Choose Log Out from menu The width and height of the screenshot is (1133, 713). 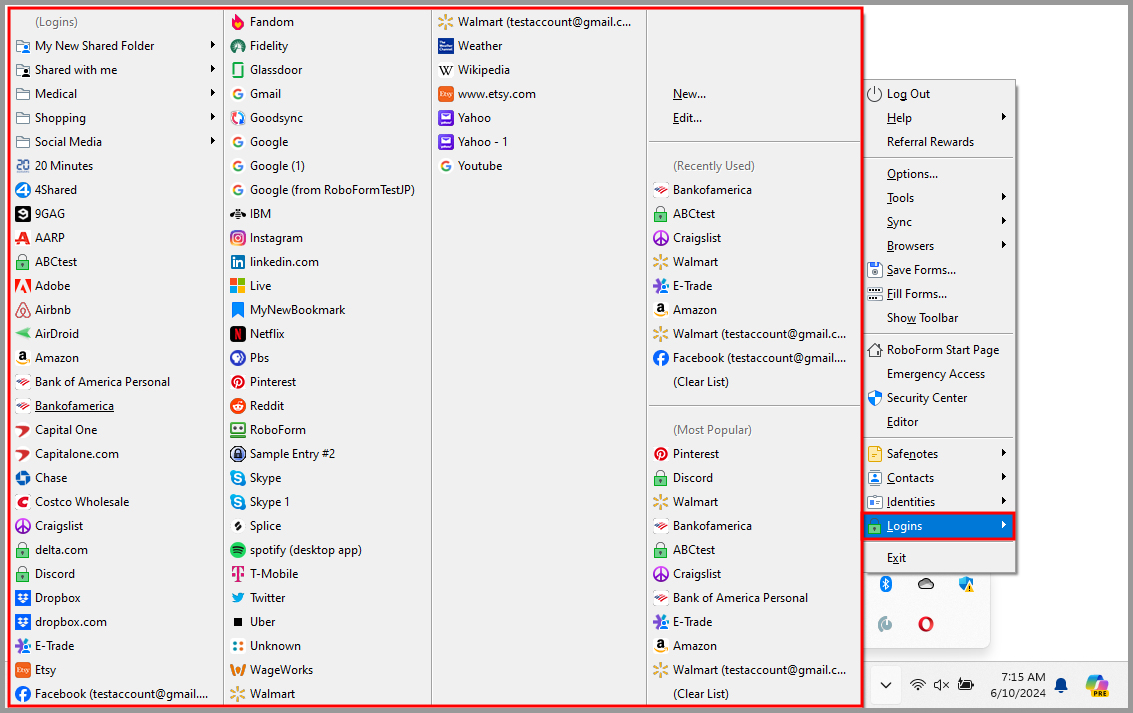(x=939, y=94)
